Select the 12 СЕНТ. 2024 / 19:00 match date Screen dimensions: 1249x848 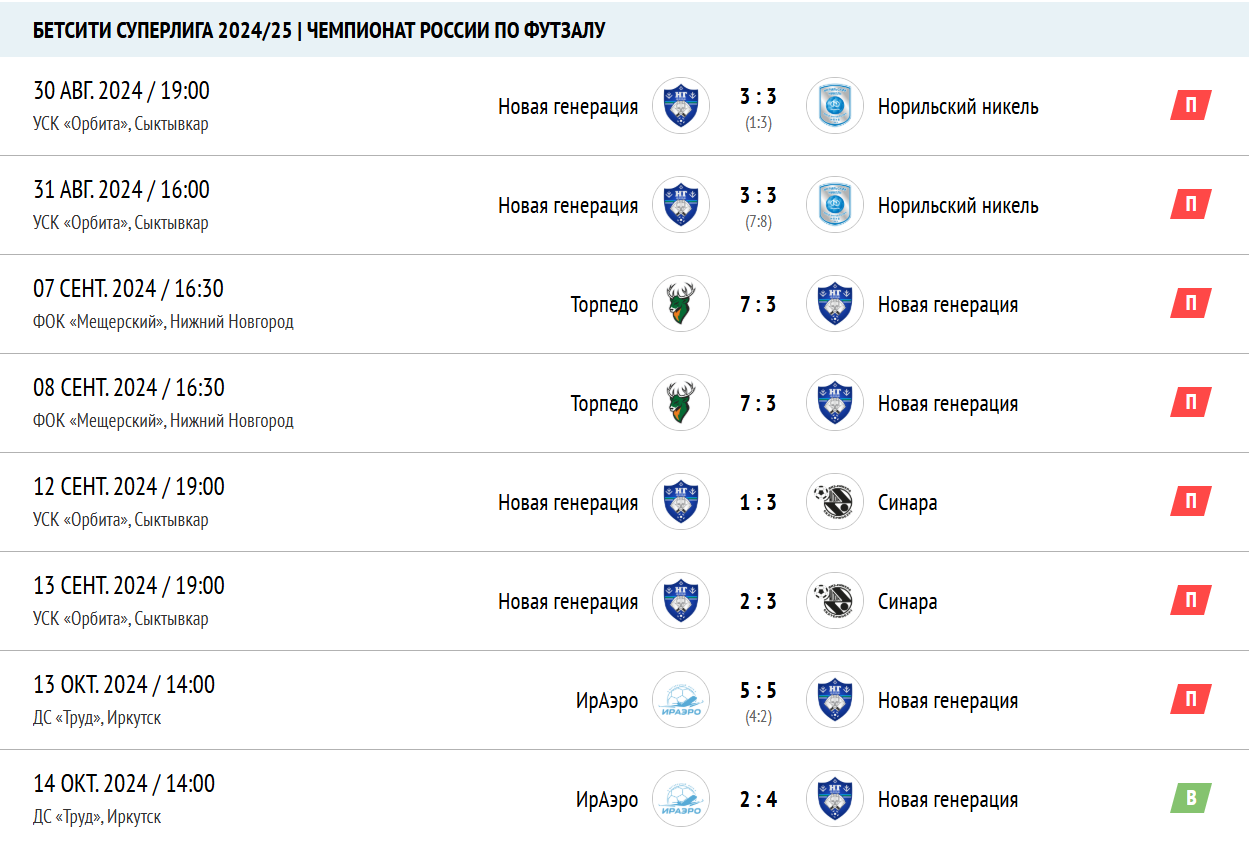point(129,487)
